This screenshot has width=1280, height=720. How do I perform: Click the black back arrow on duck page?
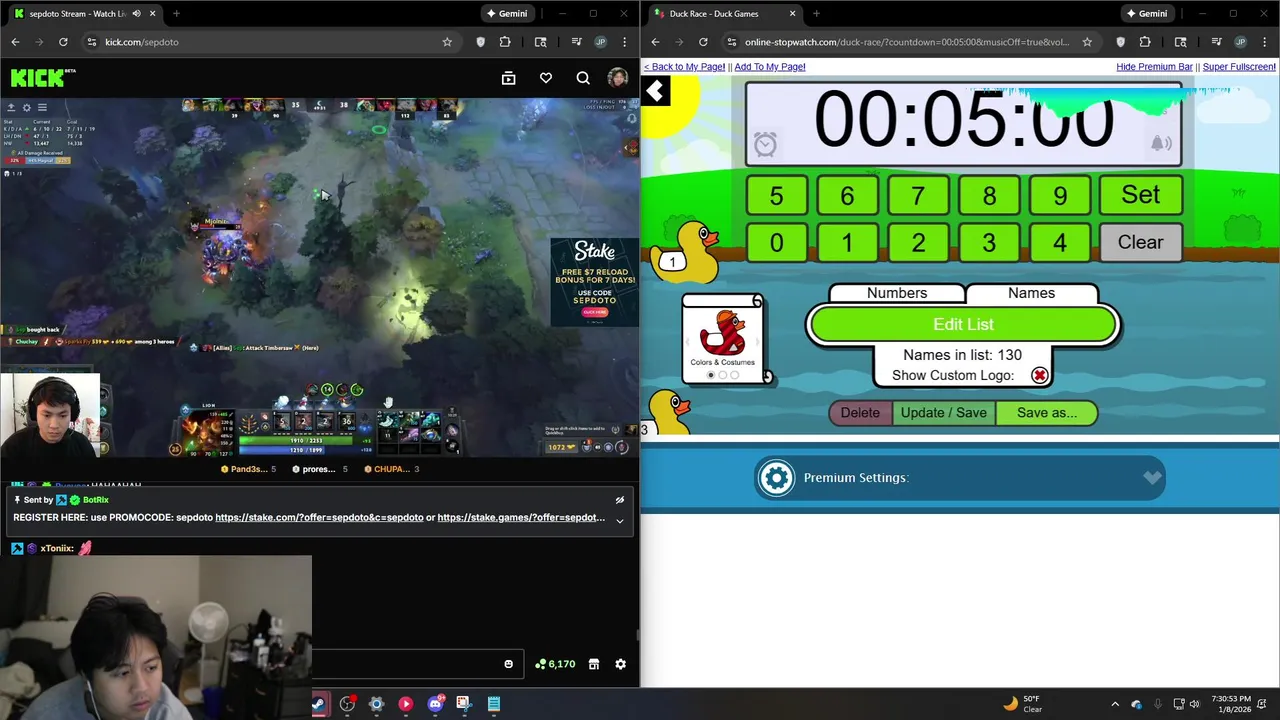click(655, 92)
